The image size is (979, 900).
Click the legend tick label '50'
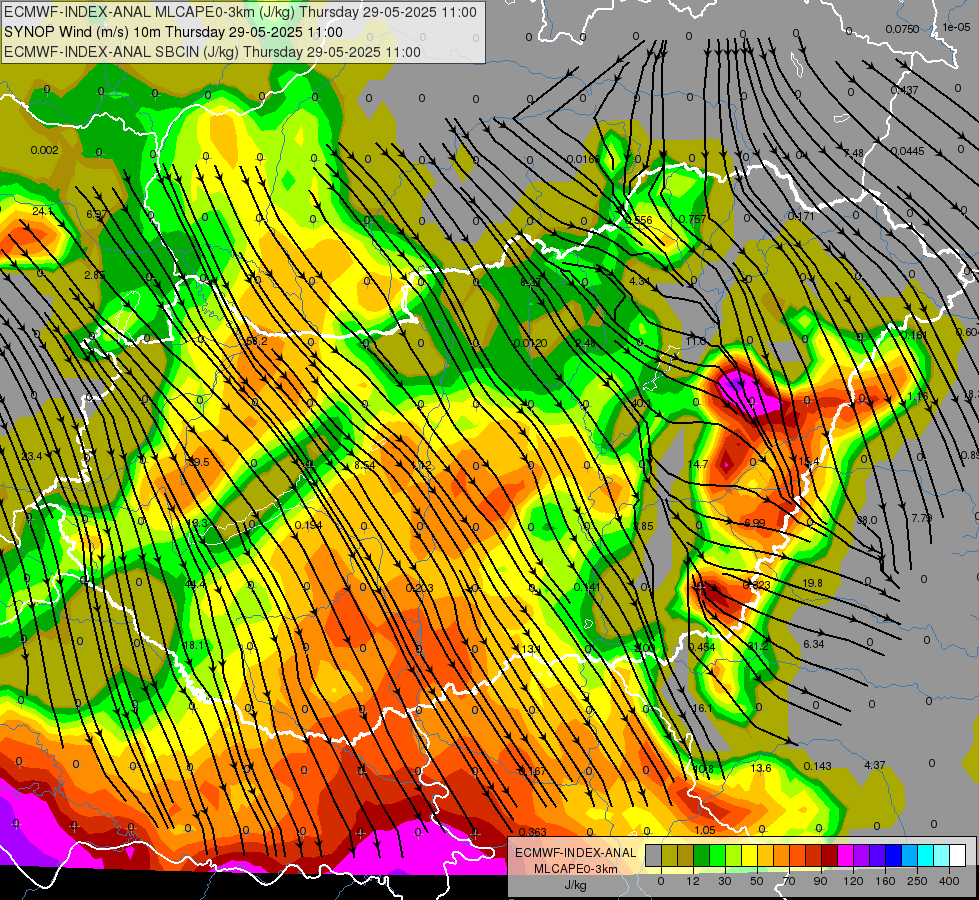coord(757,881)
